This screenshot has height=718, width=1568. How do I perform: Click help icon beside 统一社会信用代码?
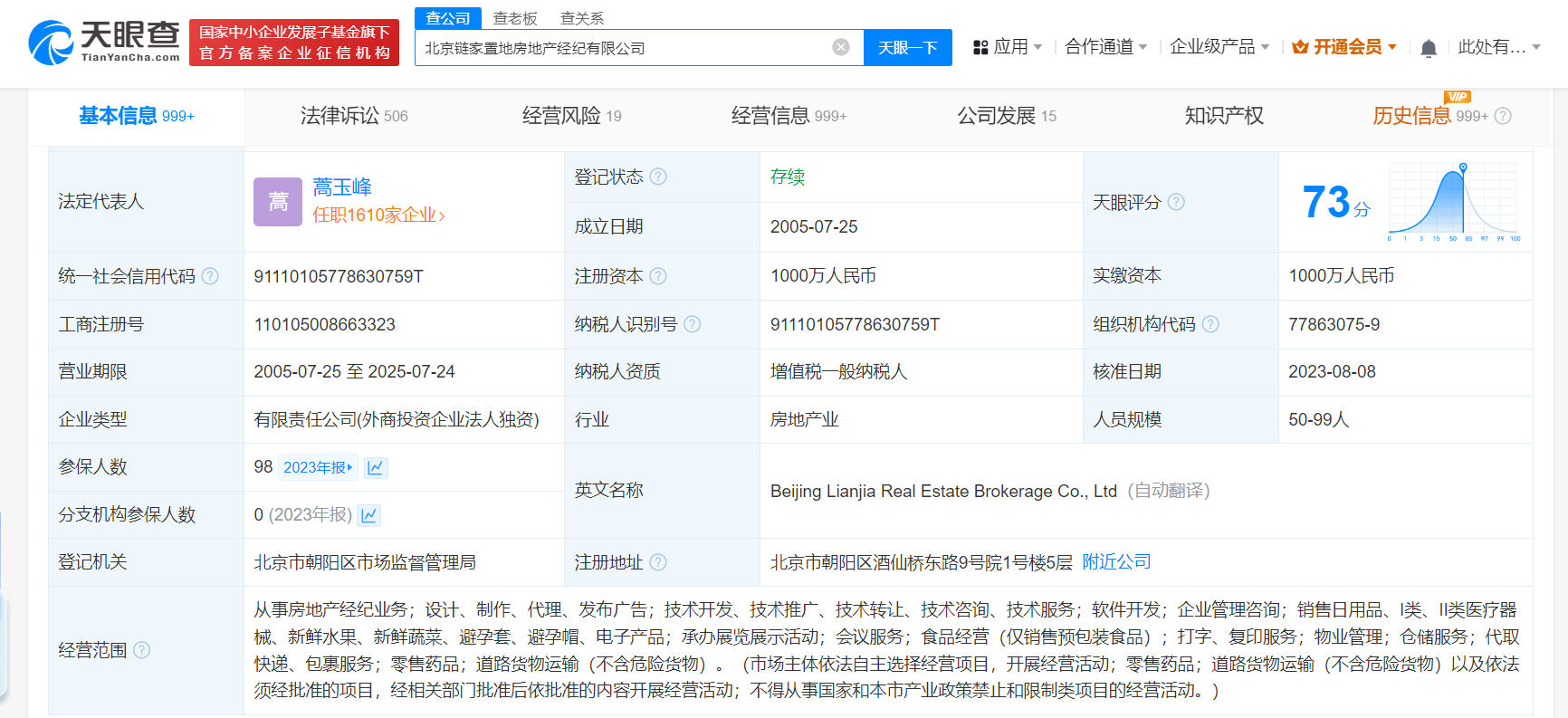point(210,276)
